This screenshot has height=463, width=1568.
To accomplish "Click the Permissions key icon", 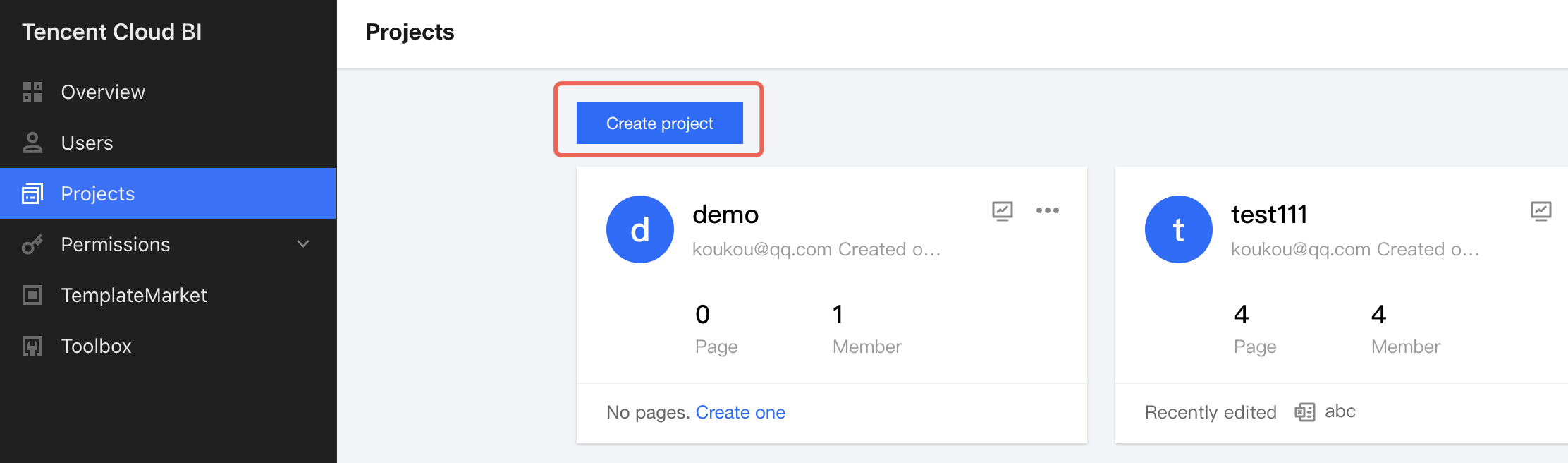I will [x=32, y=244].
